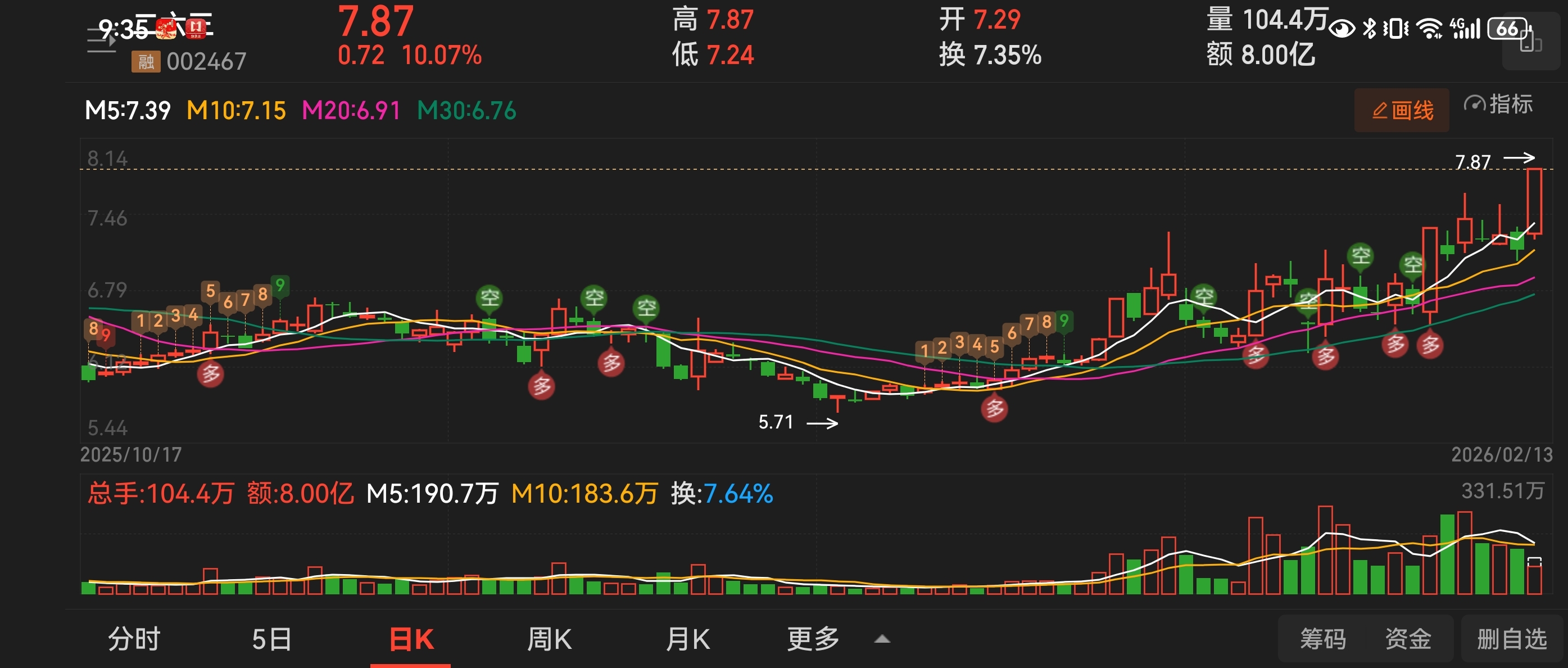
Task: Expand the 更多 more periods arrow
Action: (x=882, y=639)
